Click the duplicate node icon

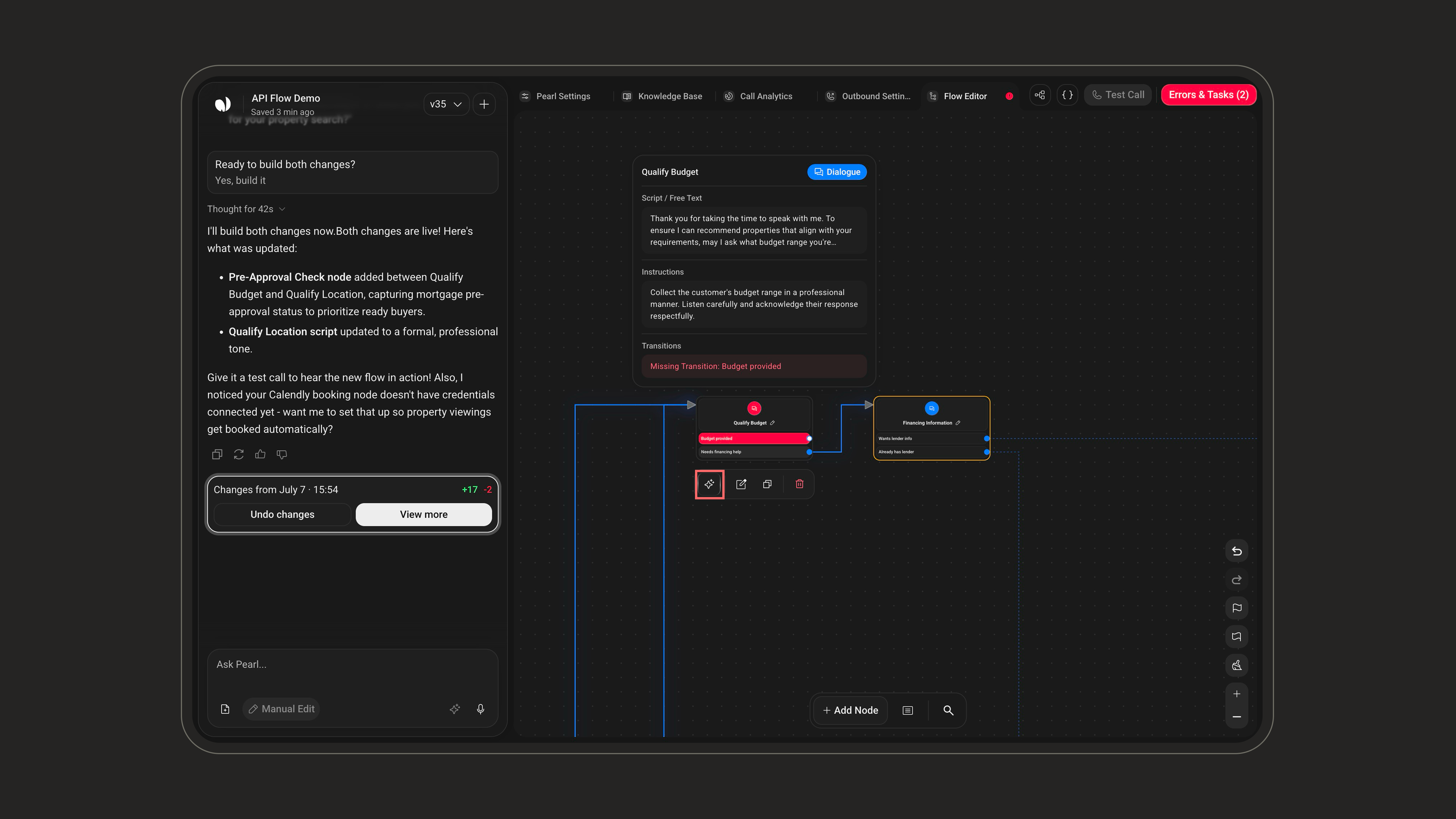click(767, 484)
